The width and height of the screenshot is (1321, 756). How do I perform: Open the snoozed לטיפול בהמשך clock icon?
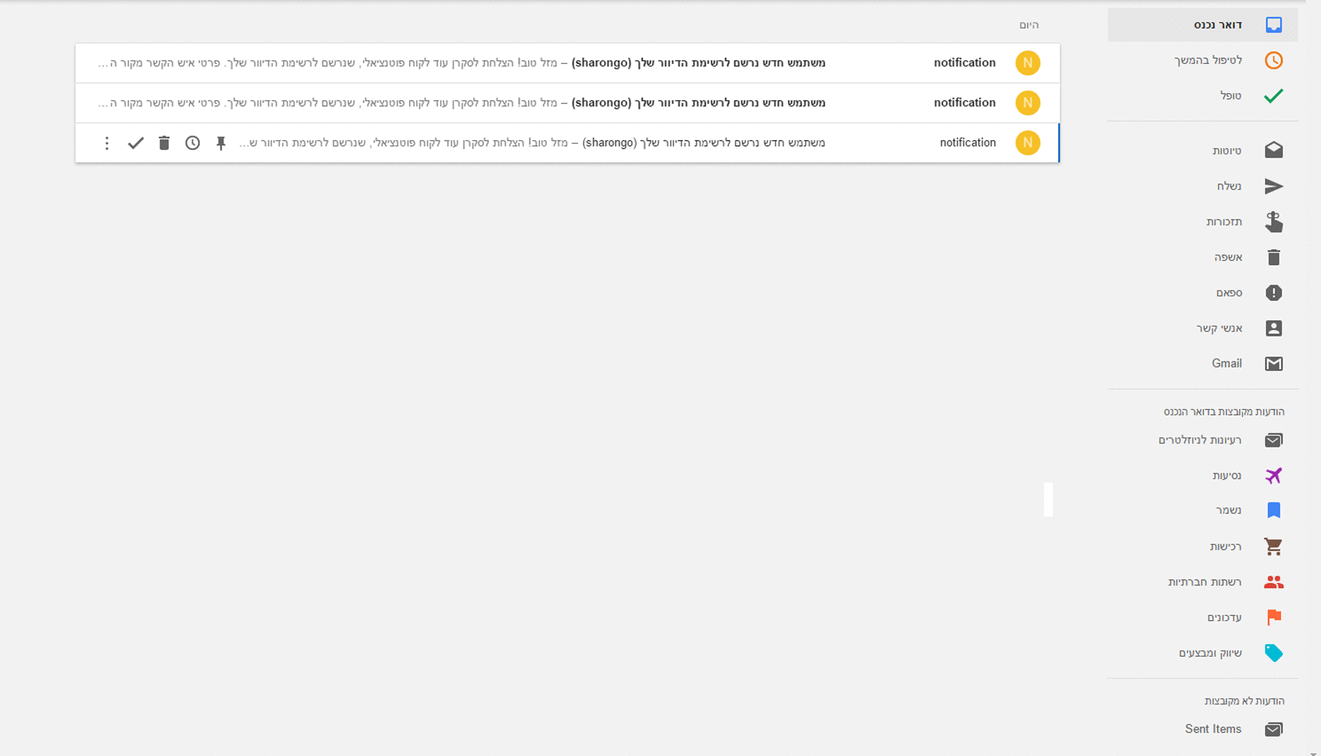coord(1273,61)
